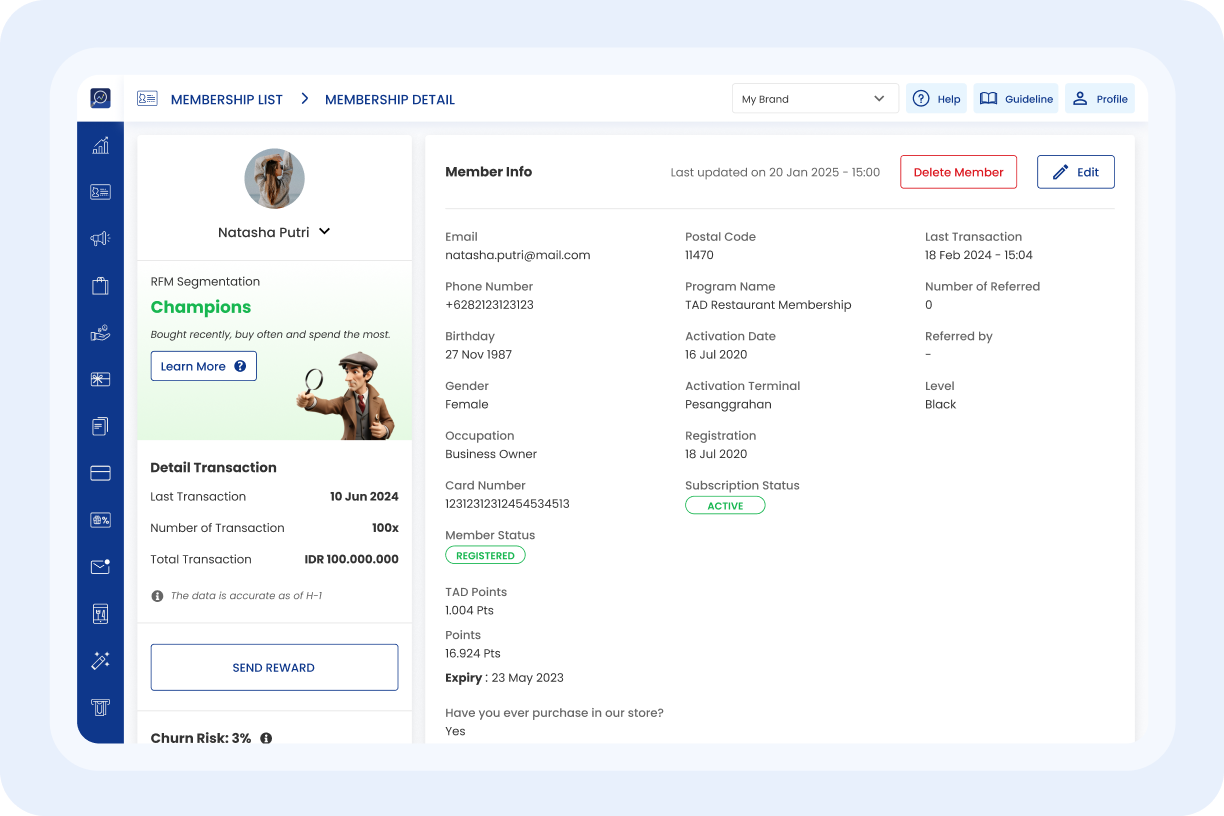Expand the chevron next to Natasha Putri

click(x=324, y=231)
